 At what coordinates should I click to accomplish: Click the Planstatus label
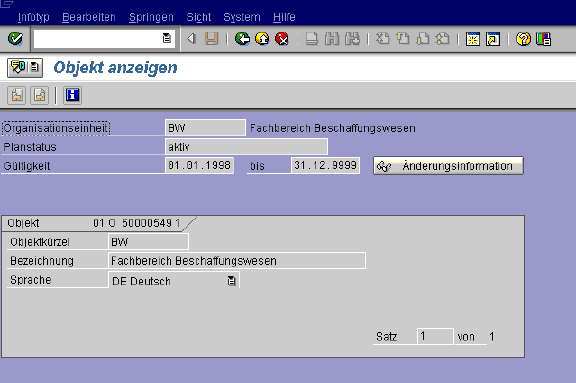[x=30, y=147]
